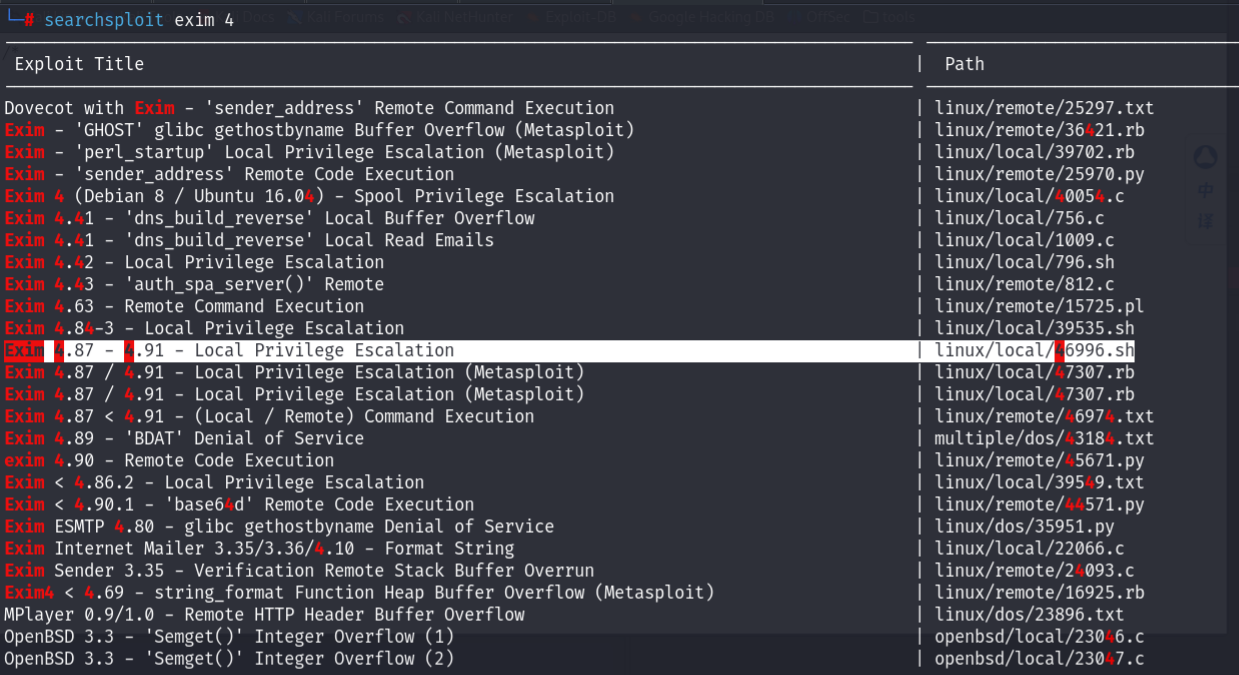
Task: Click highlighted path linux/local/46996.sh
Action: pyautogui.click(x=1034, y=350)
